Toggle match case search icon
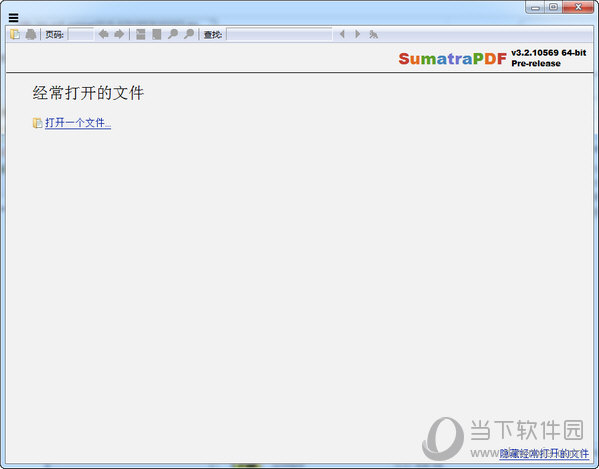 point(373,34)
